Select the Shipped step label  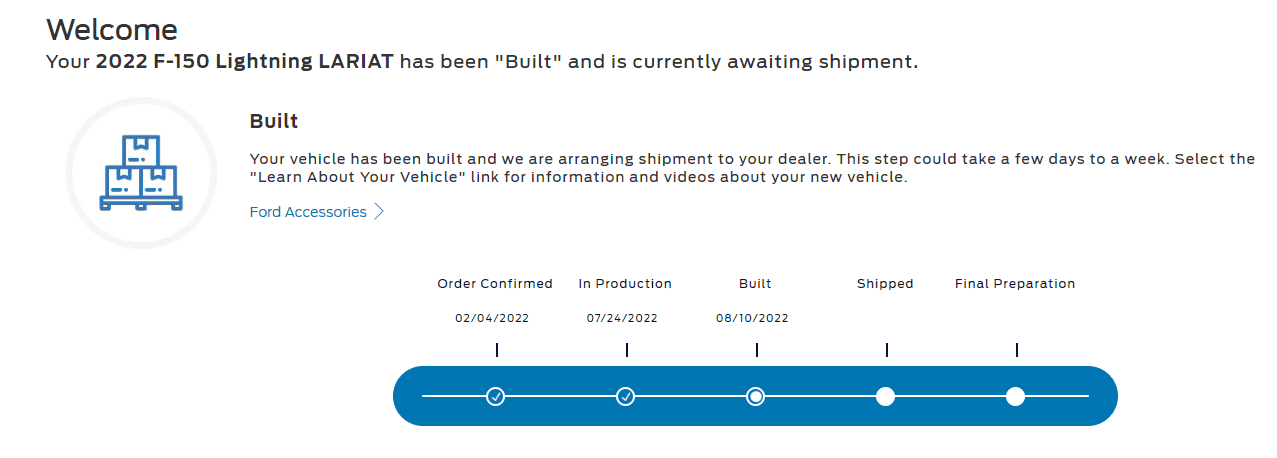click(885, 284)
